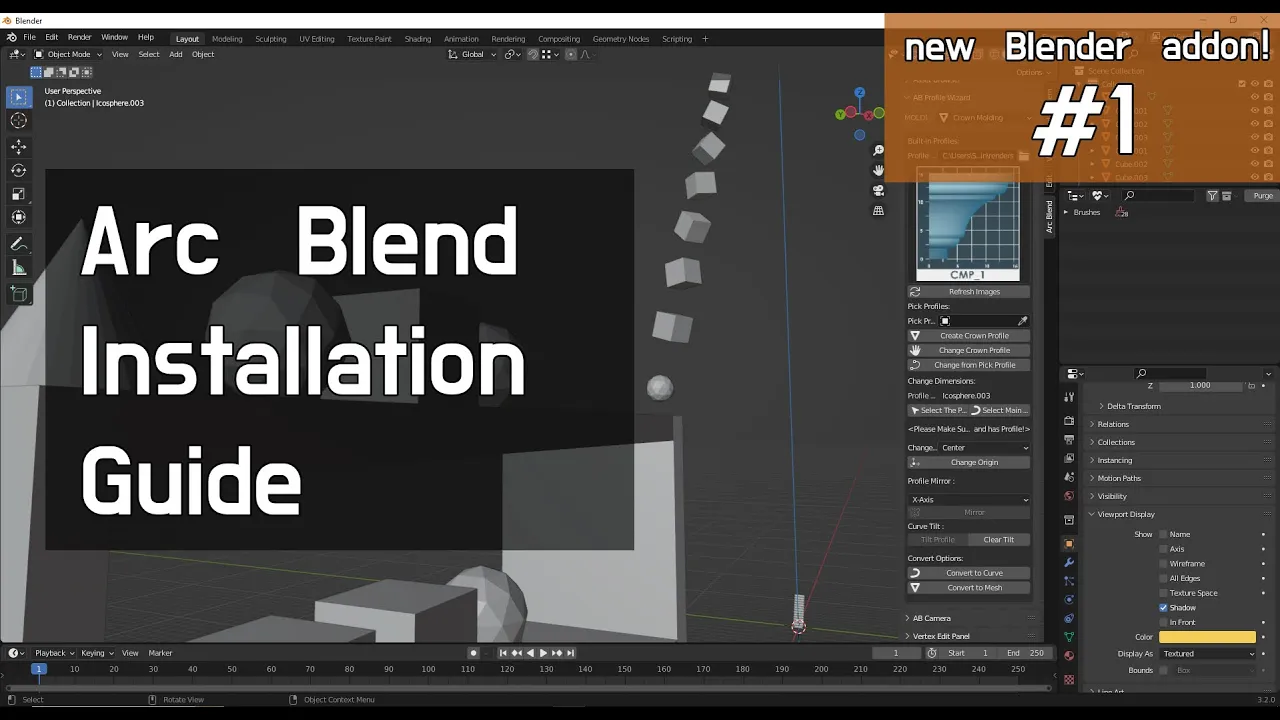Select the Measure tool

[18, 268]
